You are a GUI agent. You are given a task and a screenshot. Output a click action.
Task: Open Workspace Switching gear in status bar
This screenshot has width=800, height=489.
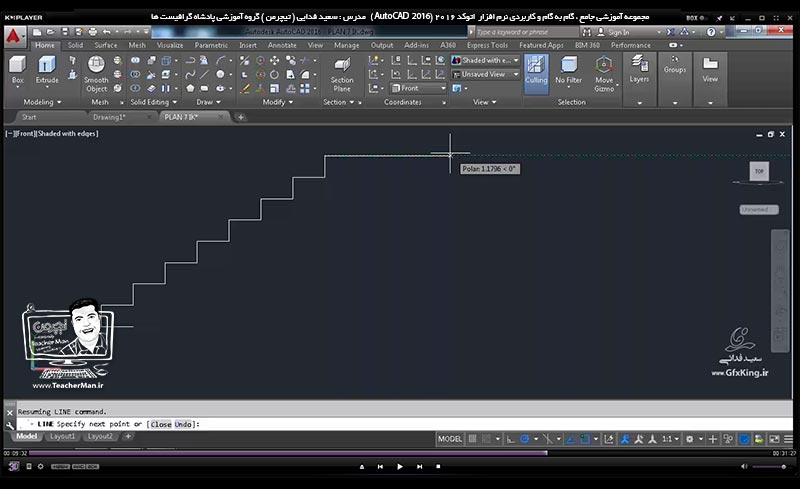(690, 439)
